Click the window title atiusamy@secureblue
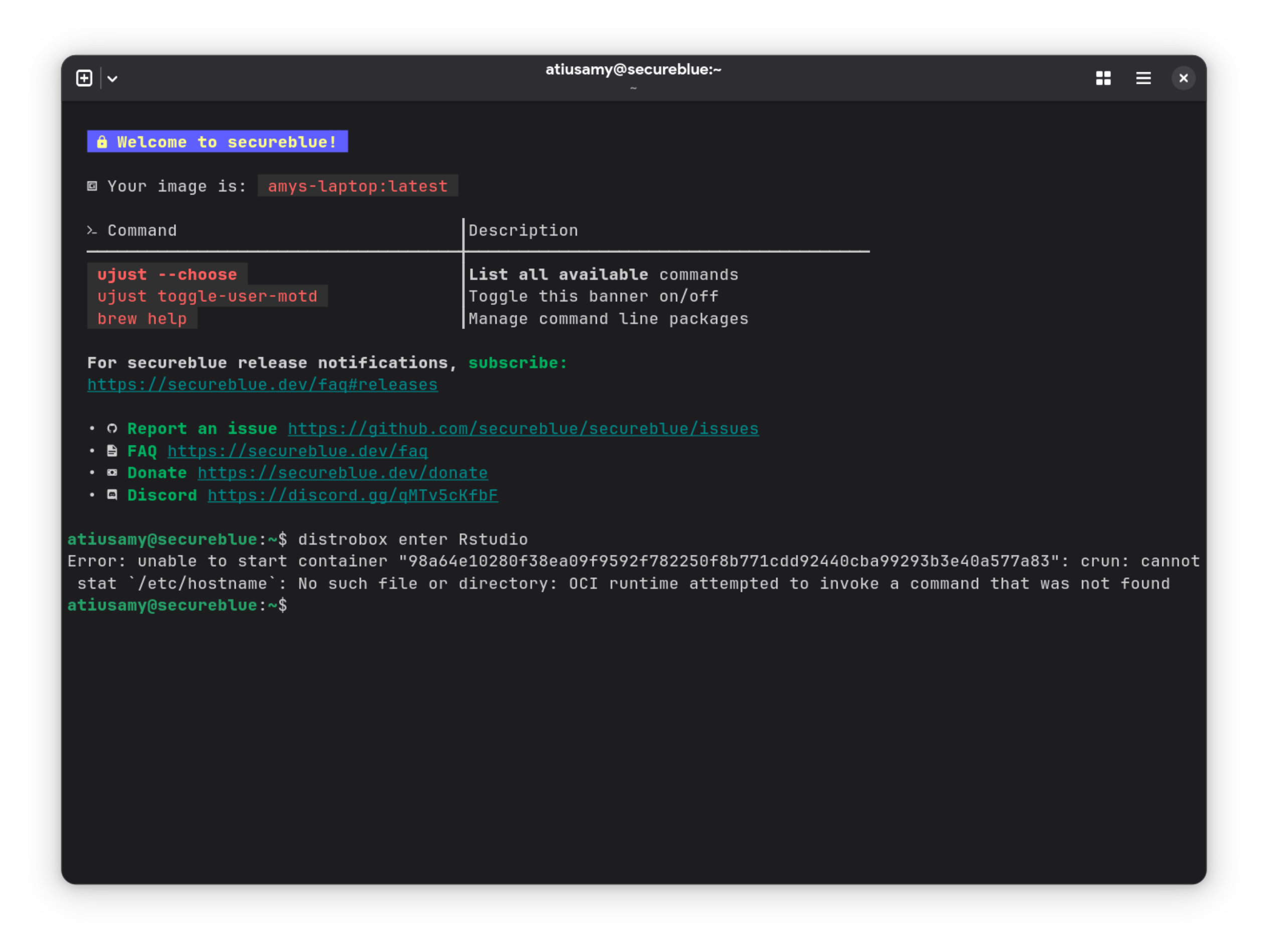The height and width of the screenshot is (952, 1268). click(633, 69)
